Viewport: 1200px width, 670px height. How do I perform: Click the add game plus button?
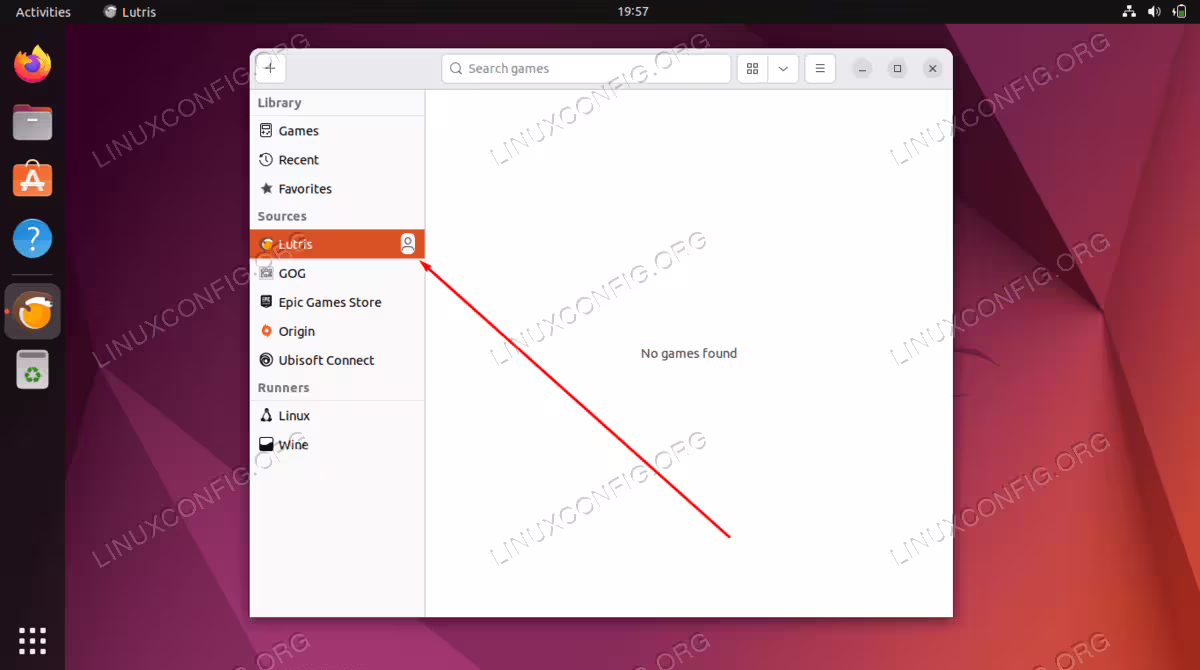[x=270, y=68]
